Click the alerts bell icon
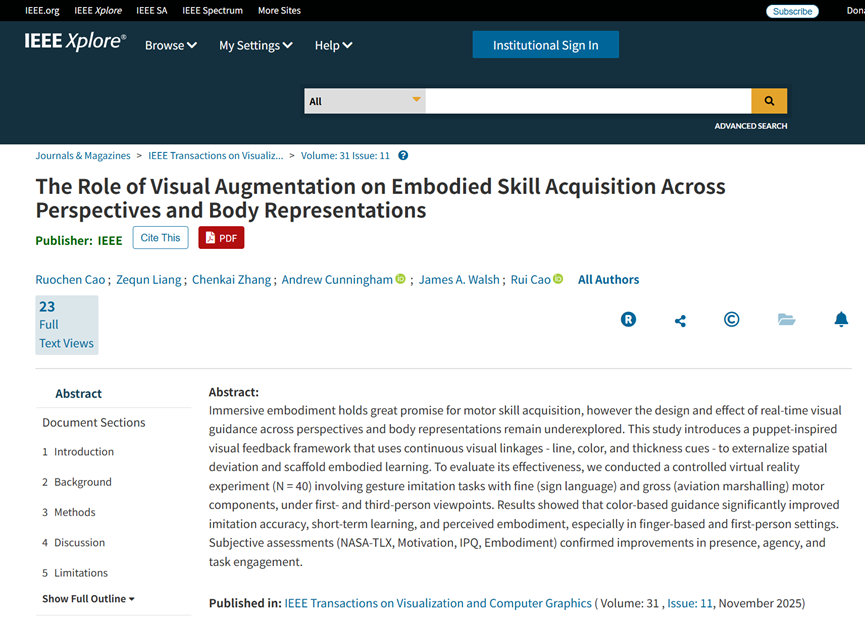 841,320
